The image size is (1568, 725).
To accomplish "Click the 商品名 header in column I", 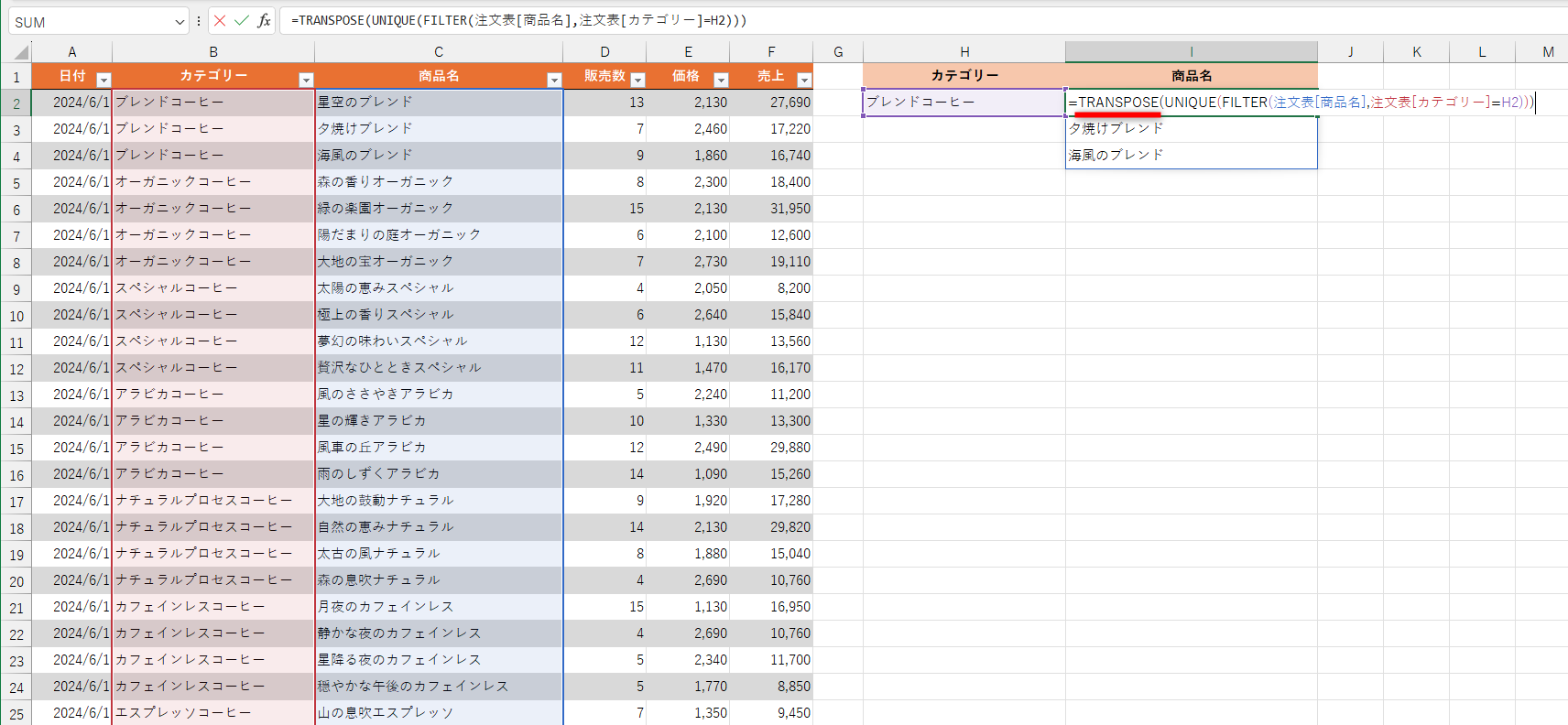I will pyautogui.click(x=1192, y=76).
